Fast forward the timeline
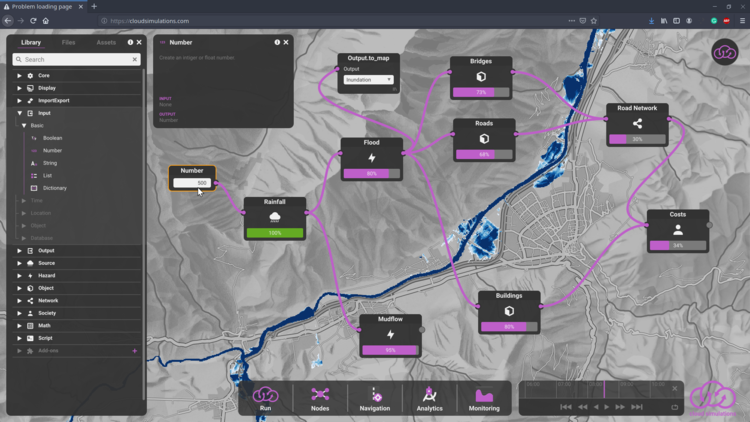The image size is (750, 422). point(620,407)
